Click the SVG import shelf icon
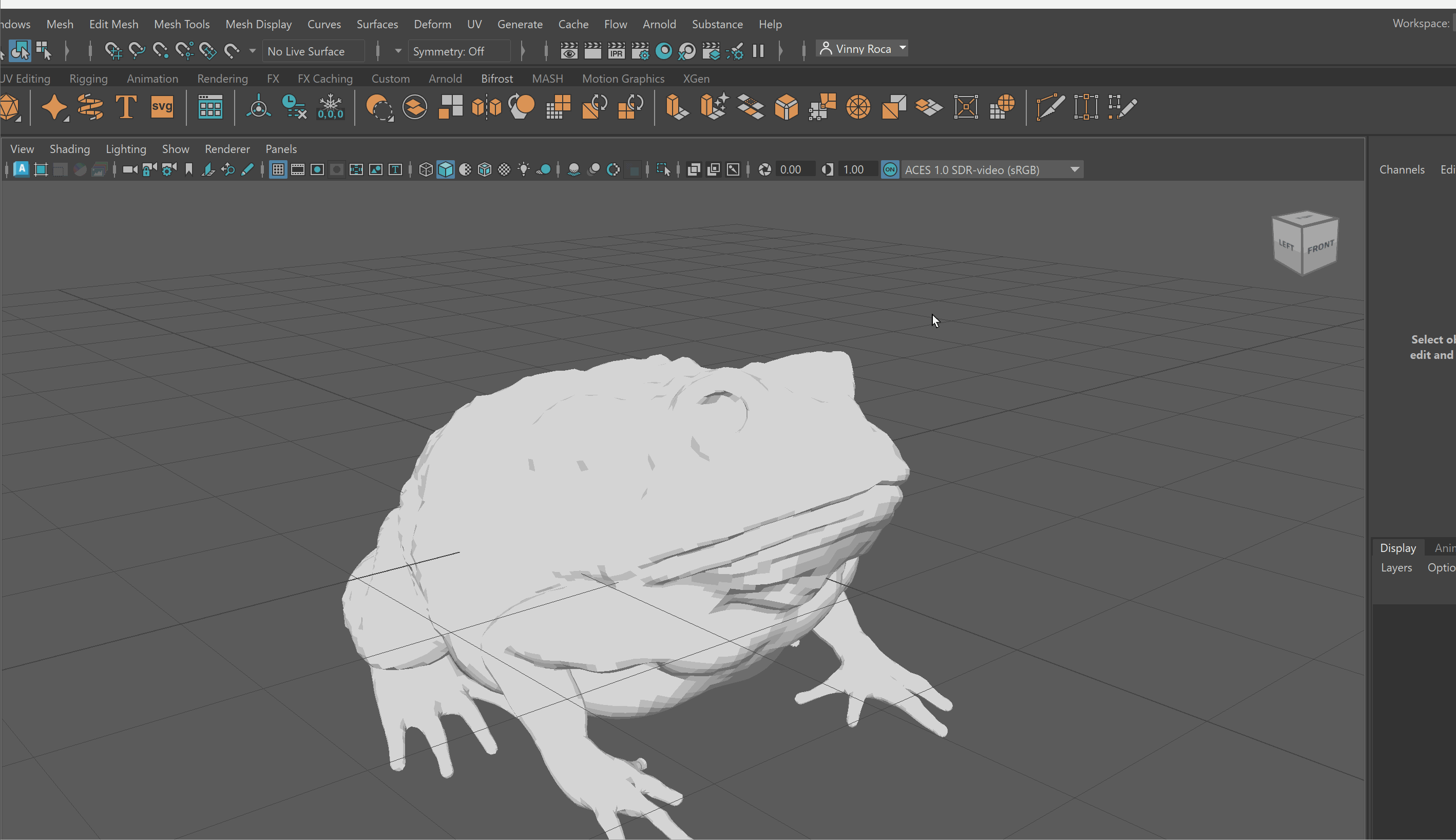The width and height of the screenshot is (1456, 840). 162,107
